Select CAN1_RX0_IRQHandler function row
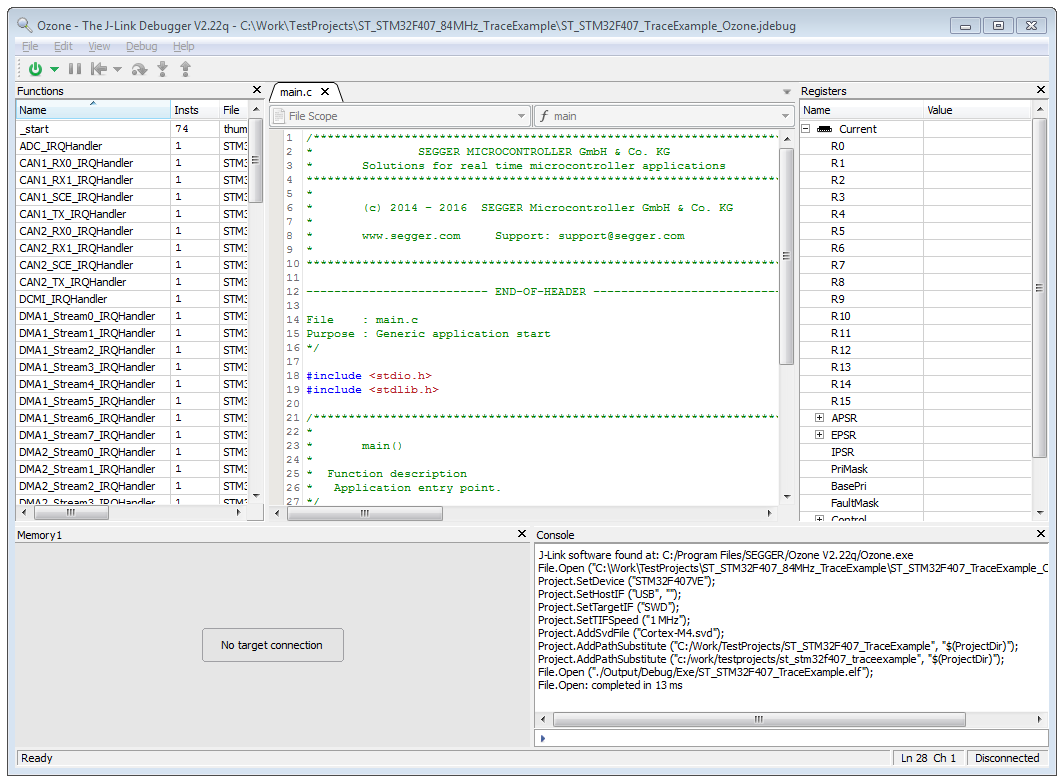The height and width of the screenshot is (782, 1061). click(132, 163)
